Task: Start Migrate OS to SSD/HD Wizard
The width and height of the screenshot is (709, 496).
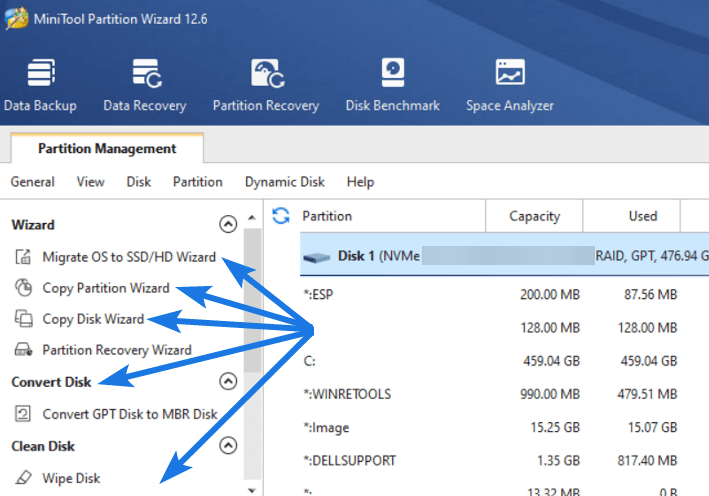Action: click(x=129, y=257)
